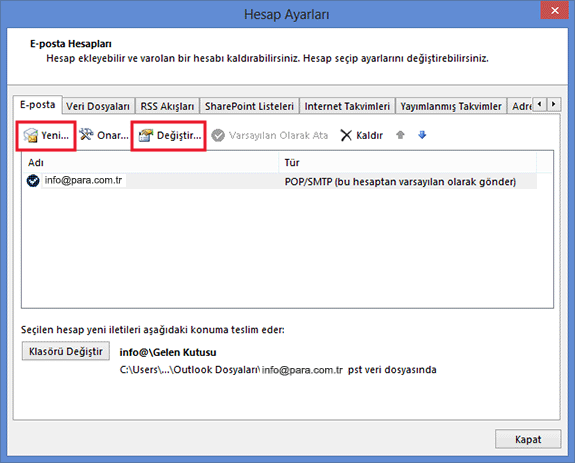Click Varsayılan Olarak Ata checkmark icon

pyautogui.click(x=218, y=135)
